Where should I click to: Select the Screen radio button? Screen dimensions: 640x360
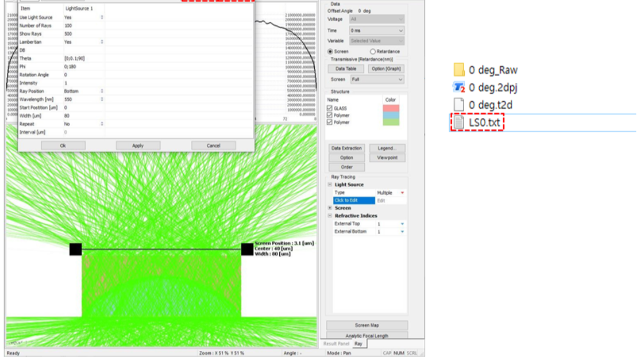330,51
